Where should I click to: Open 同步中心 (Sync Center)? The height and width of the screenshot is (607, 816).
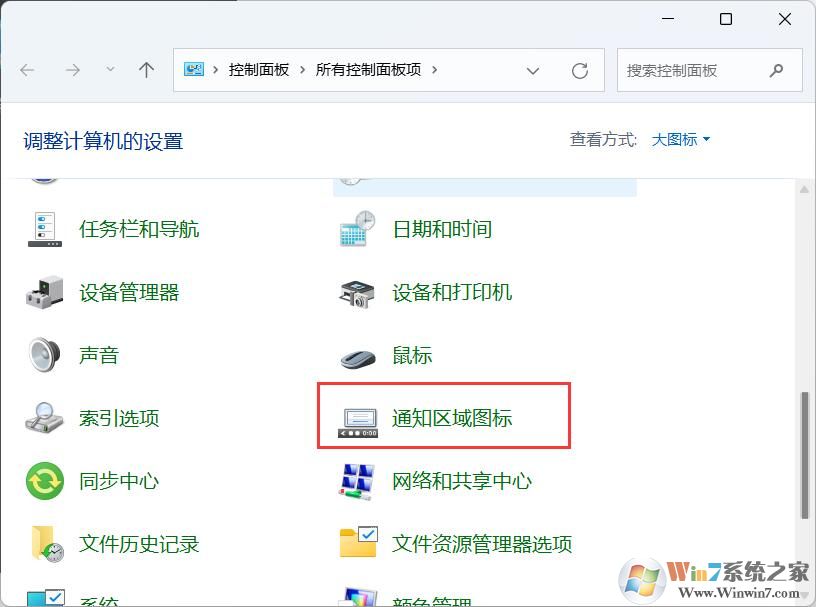tap(119, 481)
